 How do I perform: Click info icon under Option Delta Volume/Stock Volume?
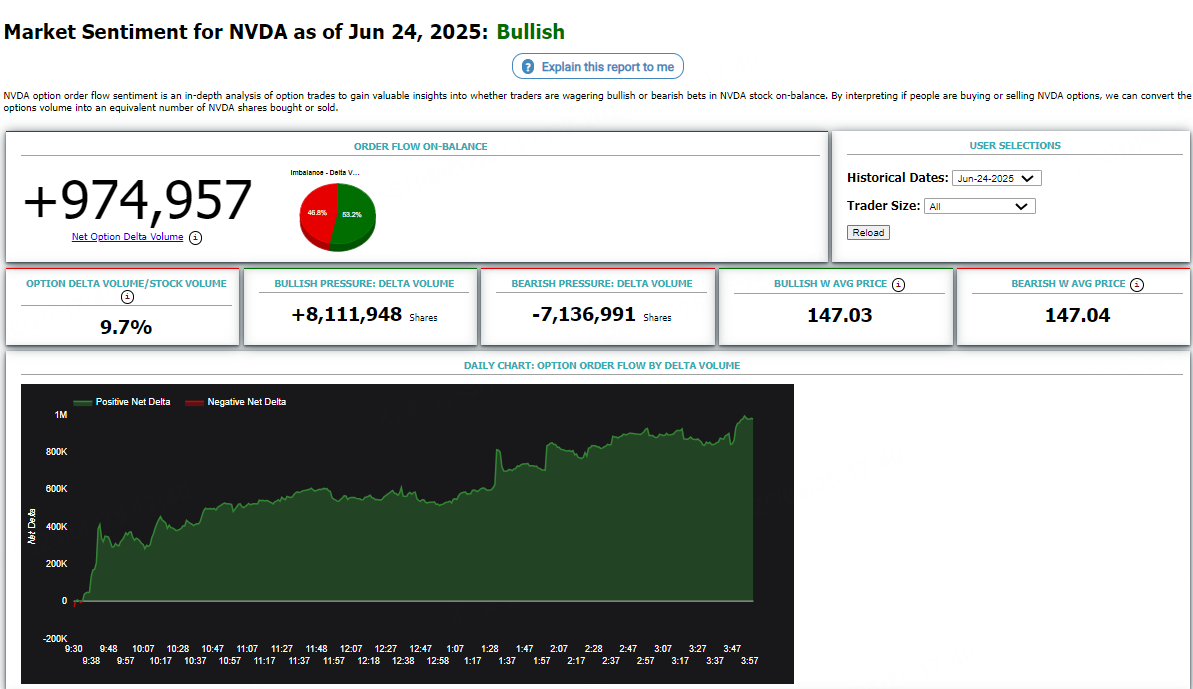pos(127,297)
